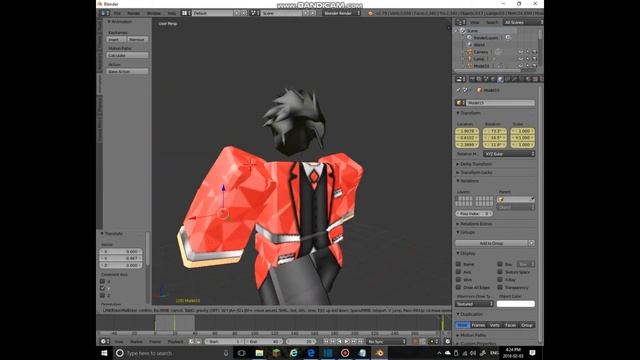Open the outliner Search menu

click(x=492, y=22)
